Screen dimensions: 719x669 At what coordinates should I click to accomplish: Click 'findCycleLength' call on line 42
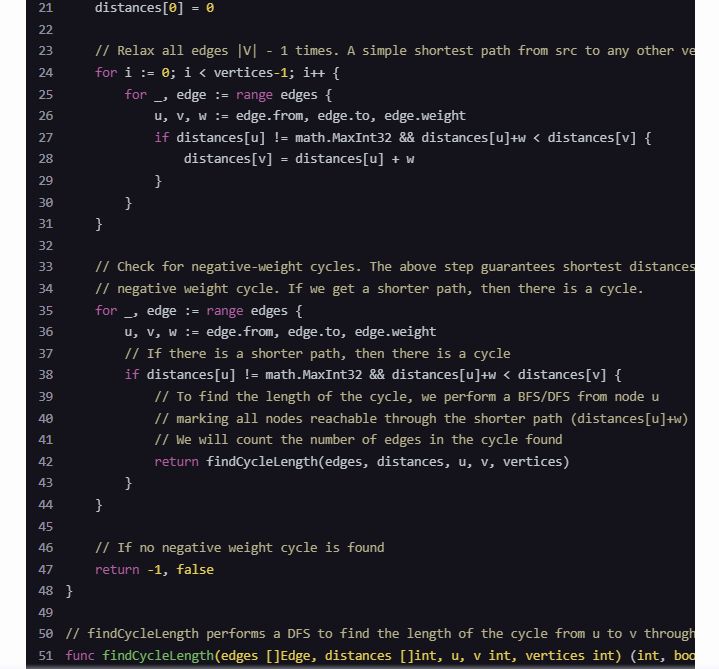[x=262, y=461]
